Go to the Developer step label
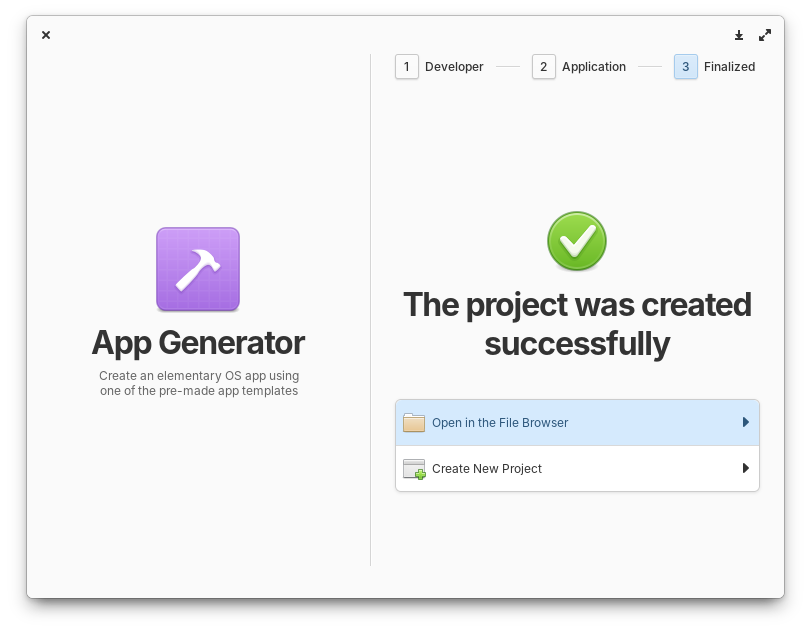 (454, 67)
